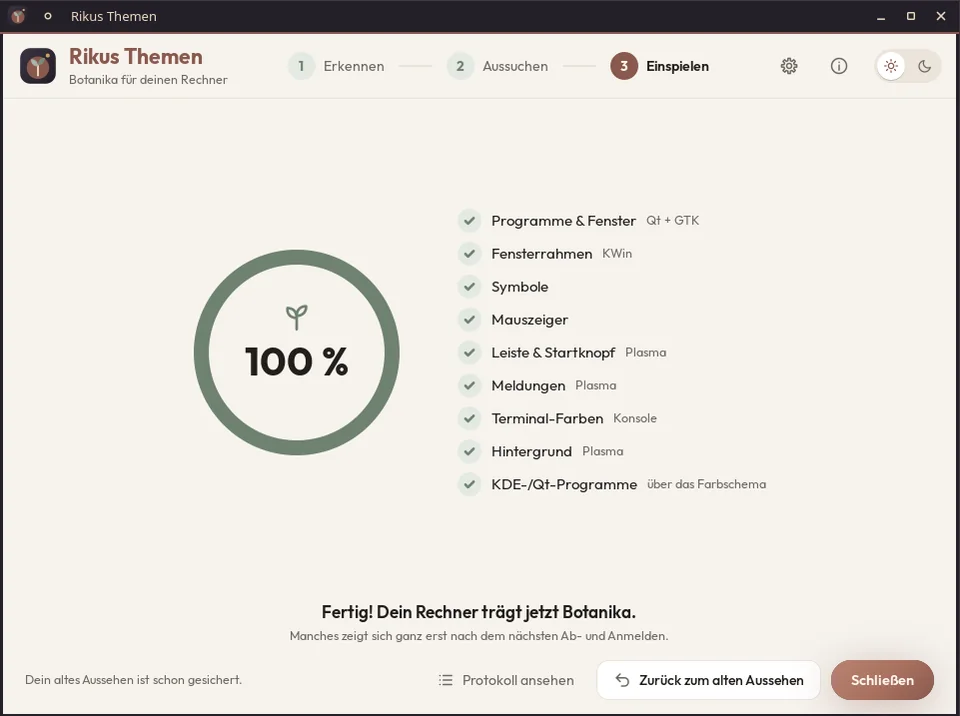Click the 'Meldungen' label
The width and height of the screenshot is (960, 716).
point(528,386)
